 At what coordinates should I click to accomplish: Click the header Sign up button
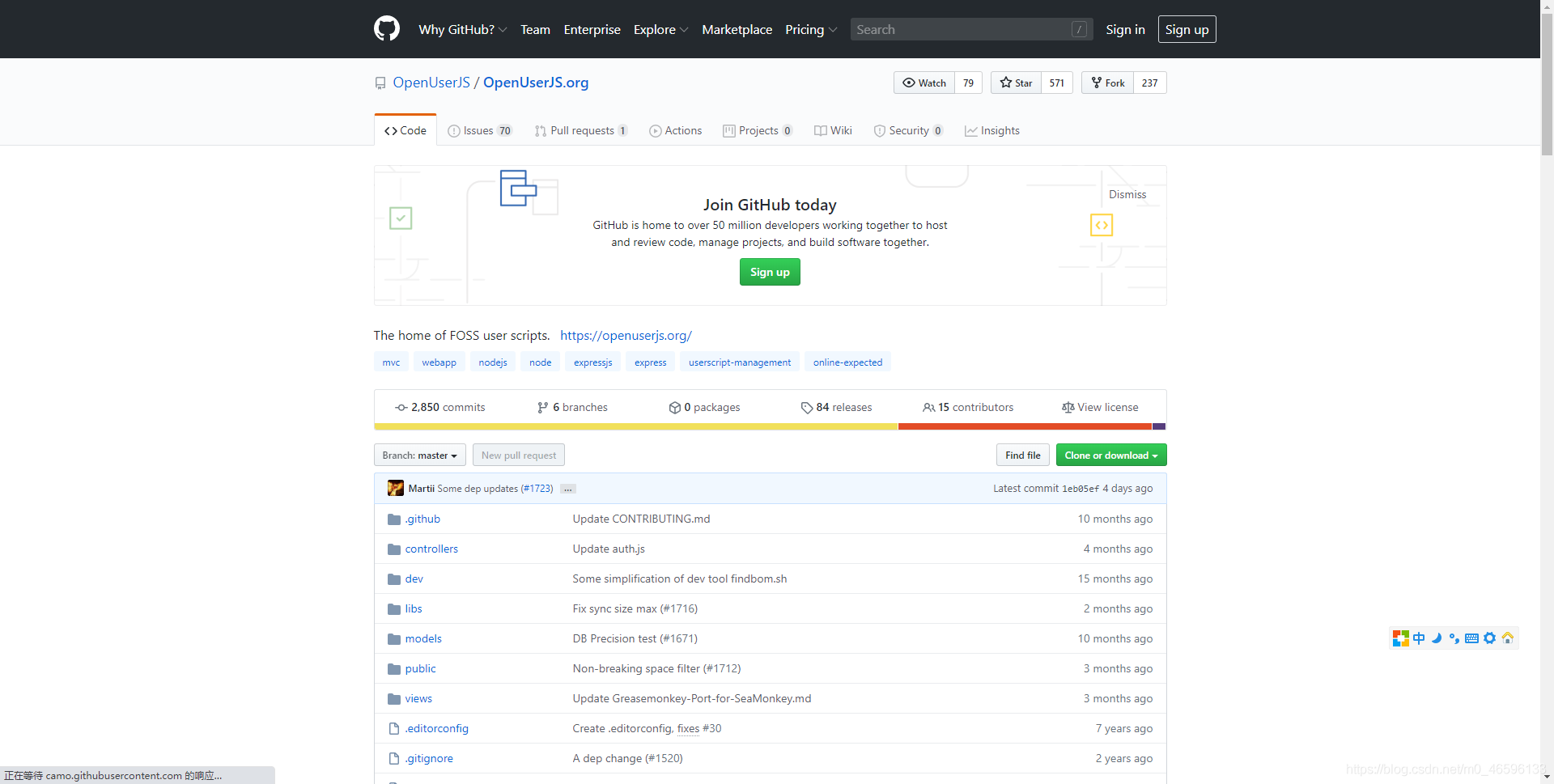[1187, 29]
